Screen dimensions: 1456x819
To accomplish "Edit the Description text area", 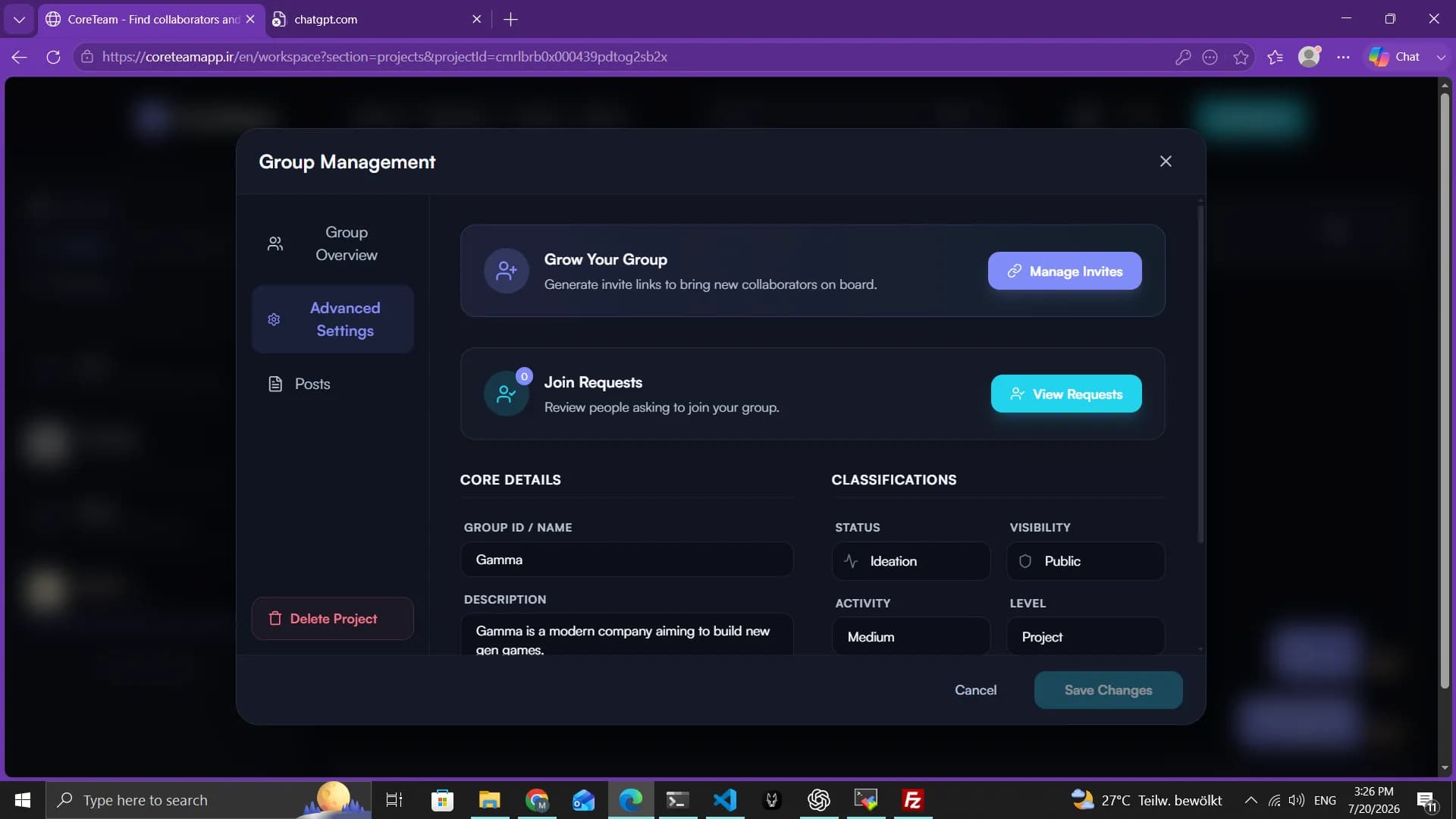I will point(626,635).
